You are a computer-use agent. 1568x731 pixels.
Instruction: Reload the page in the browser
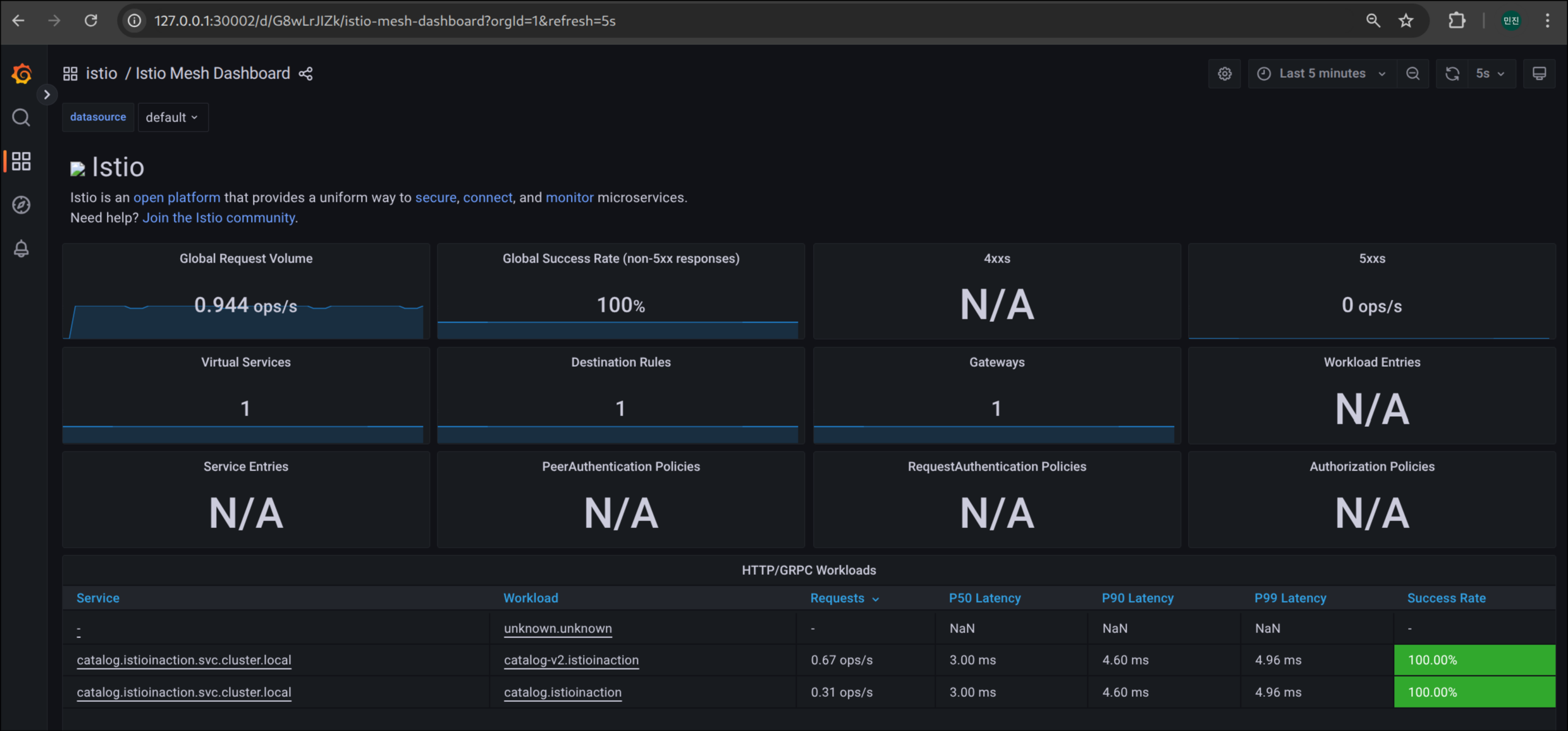pyautogui.click(x=91, y=21)
